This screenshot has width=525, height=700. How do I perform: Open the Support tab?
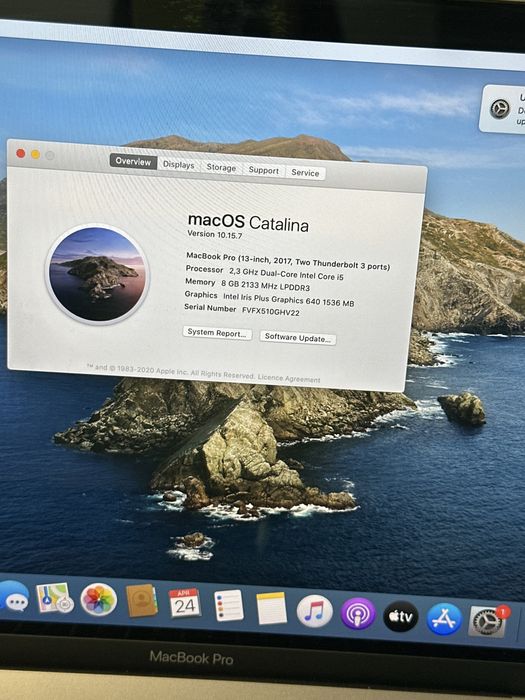pyautogui.click(x=263, y=171)
